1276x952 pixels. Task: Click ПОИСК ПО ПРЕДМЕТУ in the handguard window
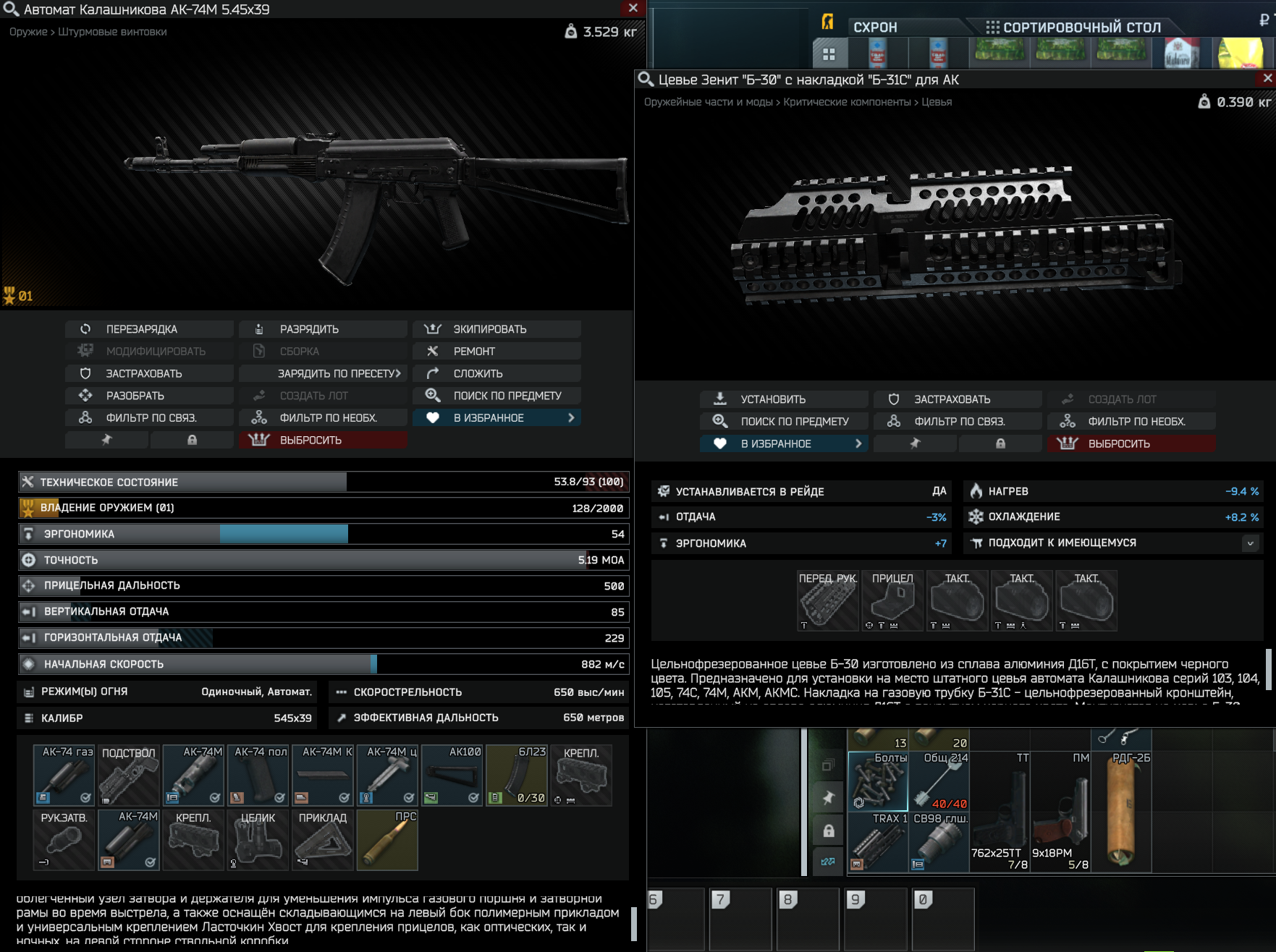point(784,422)
